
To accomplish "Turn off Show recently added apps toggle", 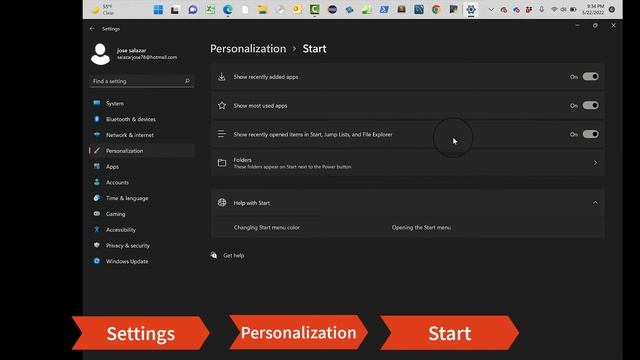I will coord(590,76).
